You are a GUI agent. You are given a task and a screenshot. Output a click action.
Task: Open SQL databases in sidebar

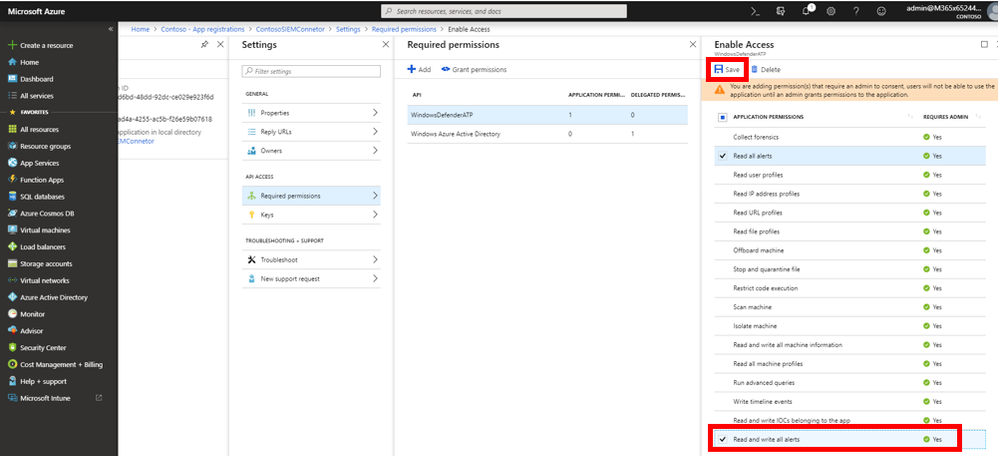click(x=41, y=197)
